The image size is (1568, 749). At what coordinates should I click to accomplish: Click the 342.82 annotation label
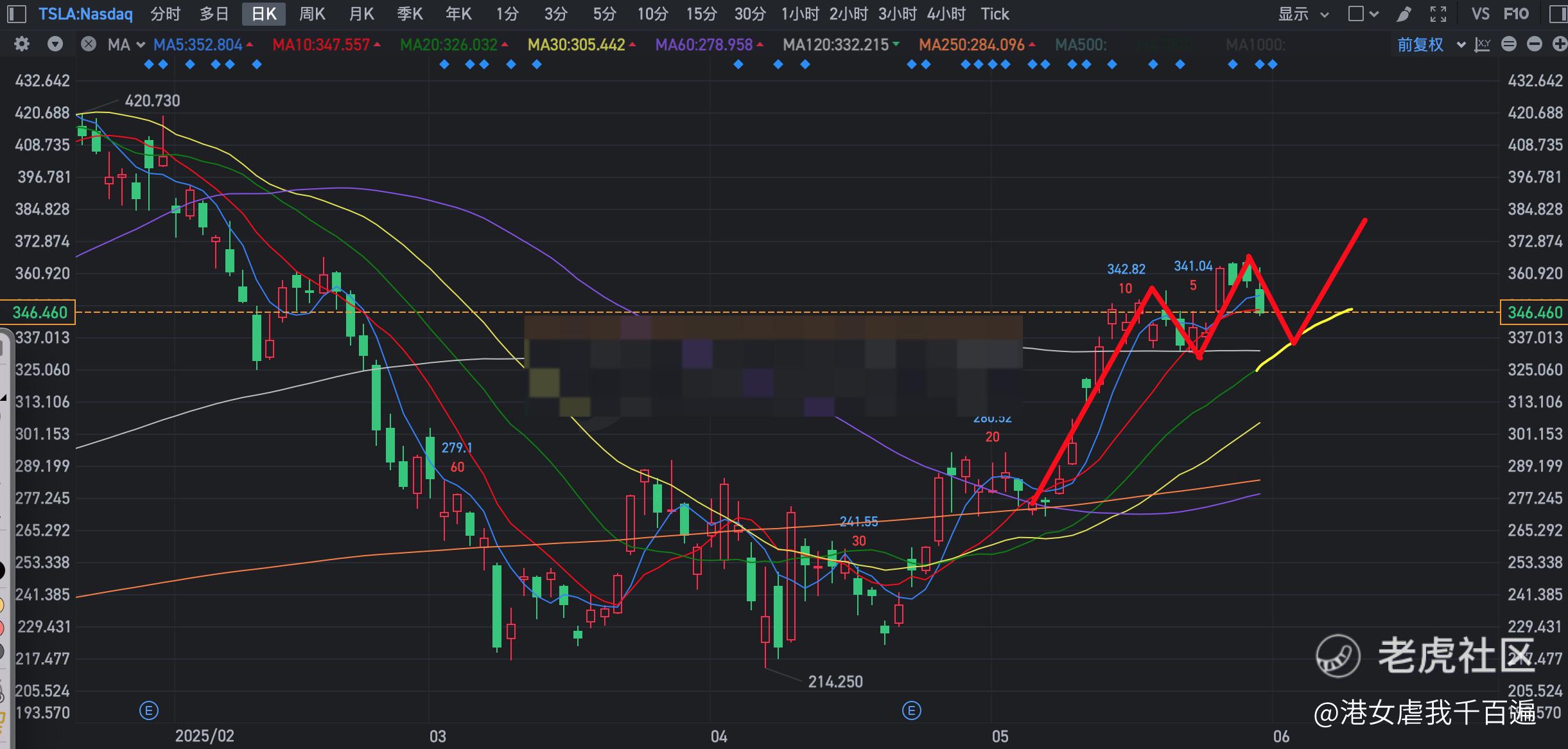1126,269
